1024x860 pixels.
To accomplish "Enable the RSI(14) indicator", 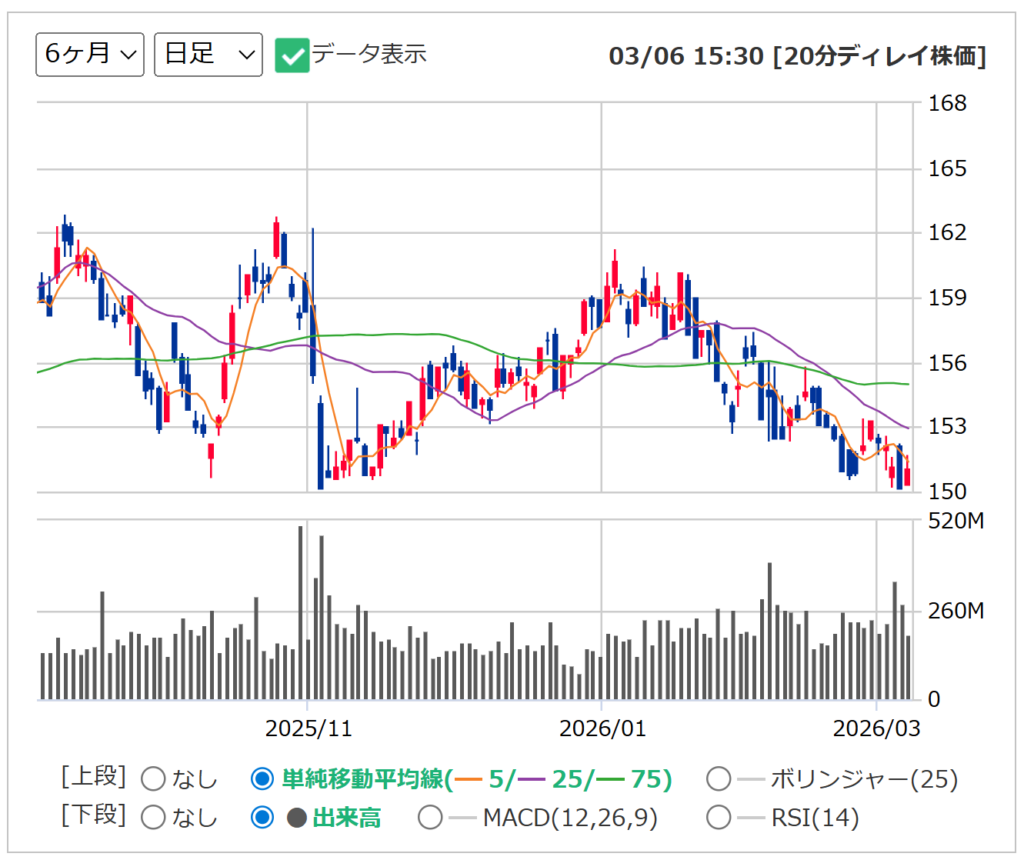I will [719, 817].
